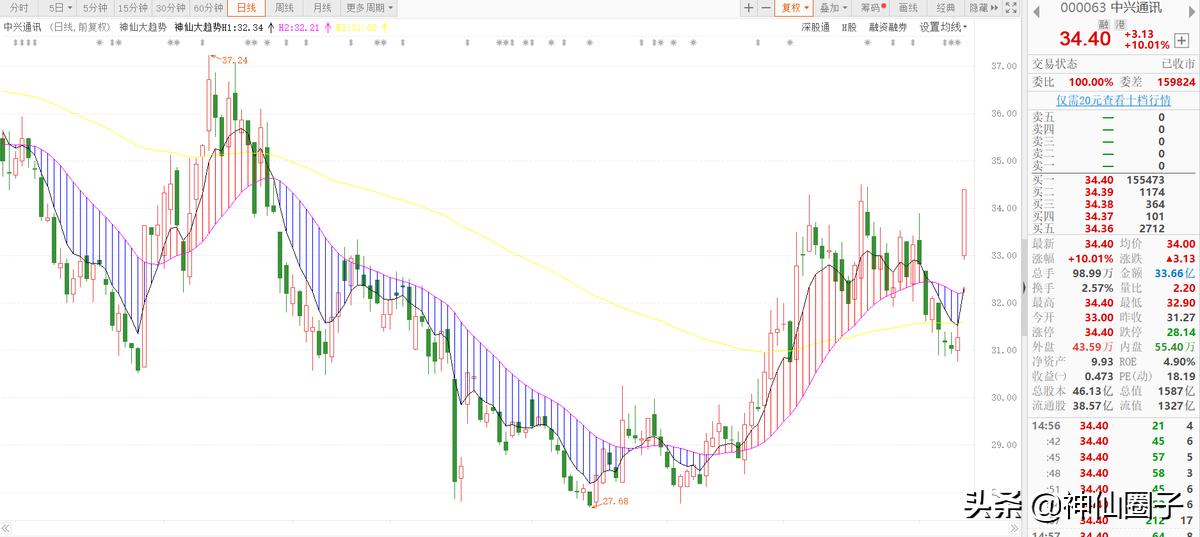Image resolution: width=1200 pixels, height=537 pixels.
Task: Click the H股 label
Action: coord(849,28)
